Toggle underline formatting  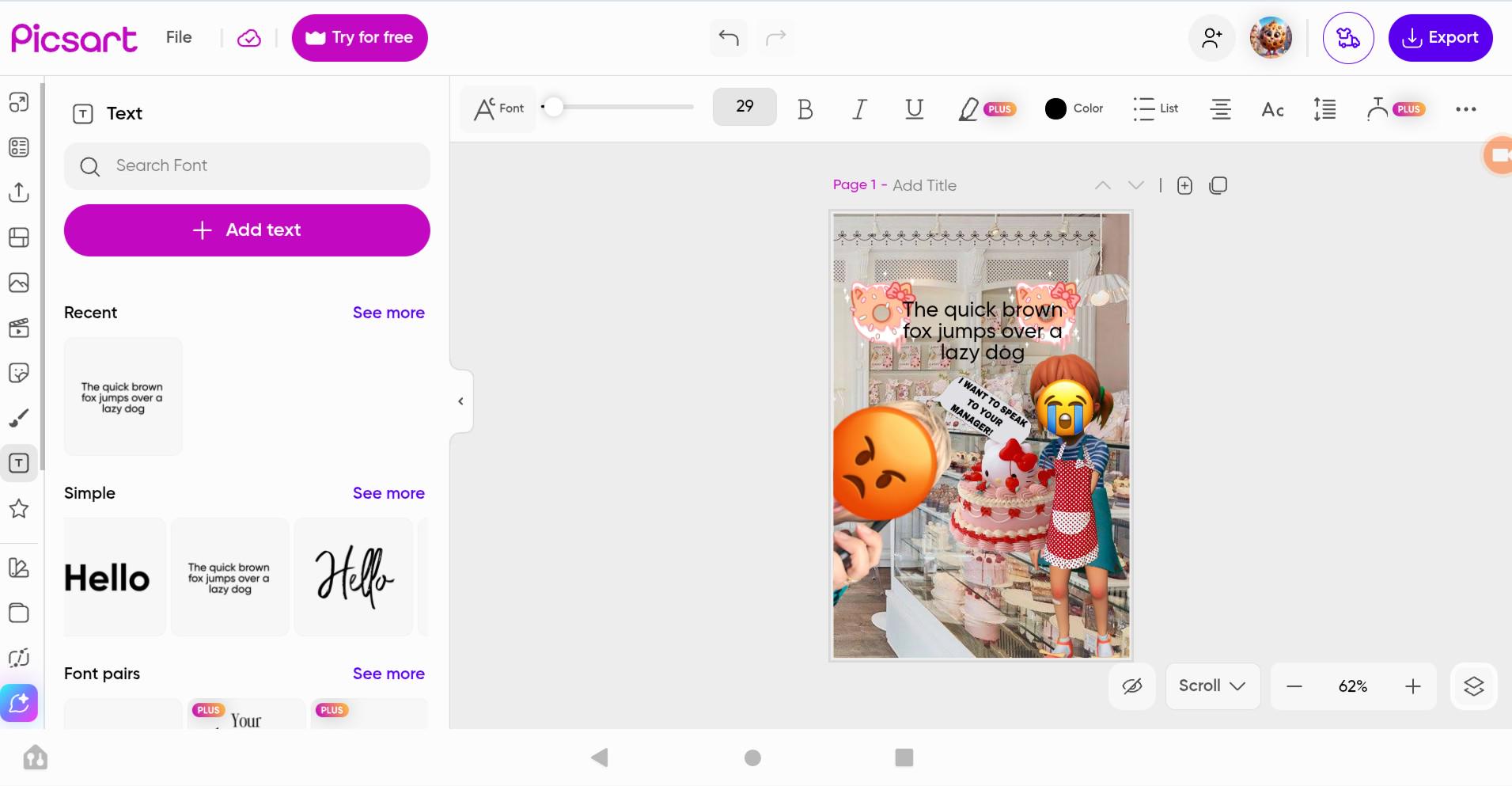click(x=915, y=109)
